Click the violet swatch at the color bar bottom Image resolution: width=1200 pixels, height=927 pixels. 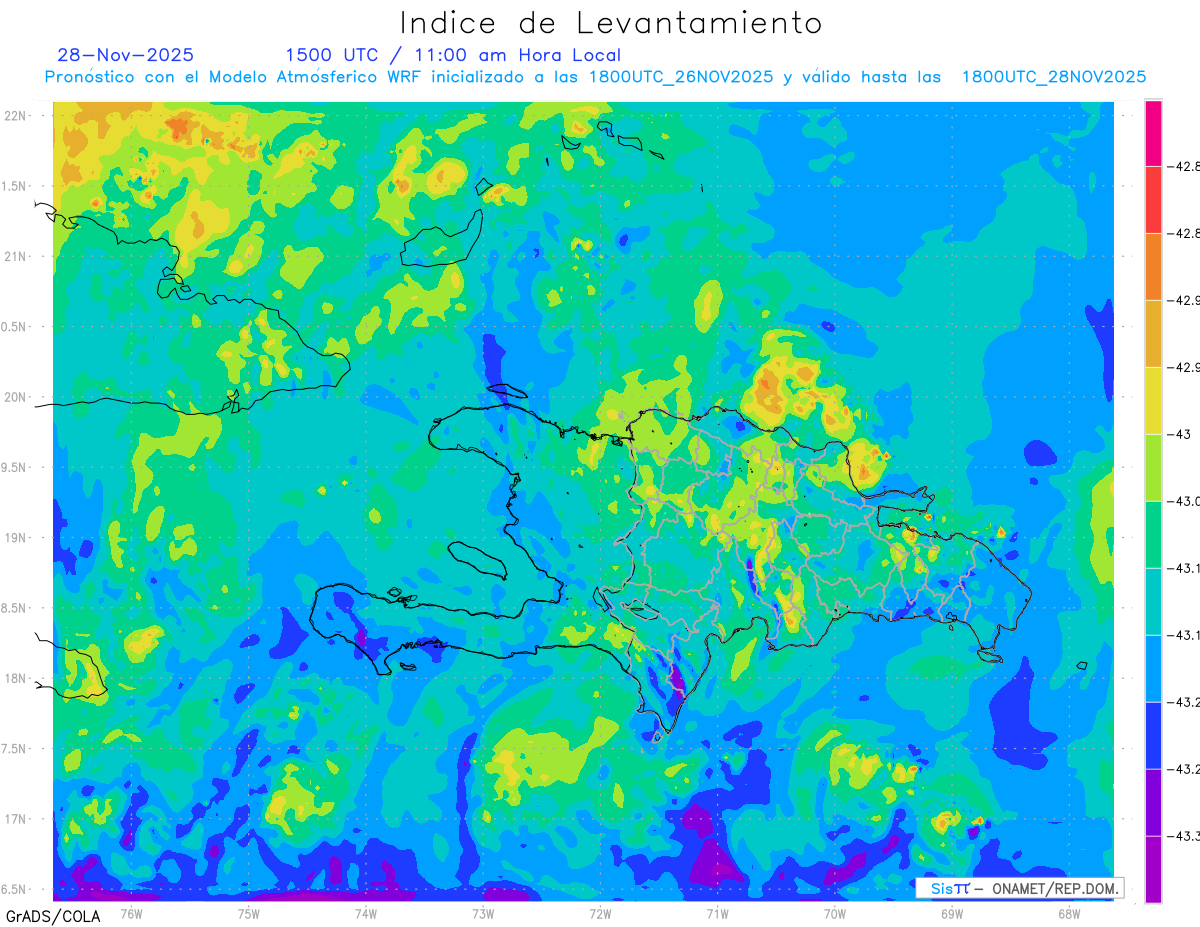[1153, 869]
